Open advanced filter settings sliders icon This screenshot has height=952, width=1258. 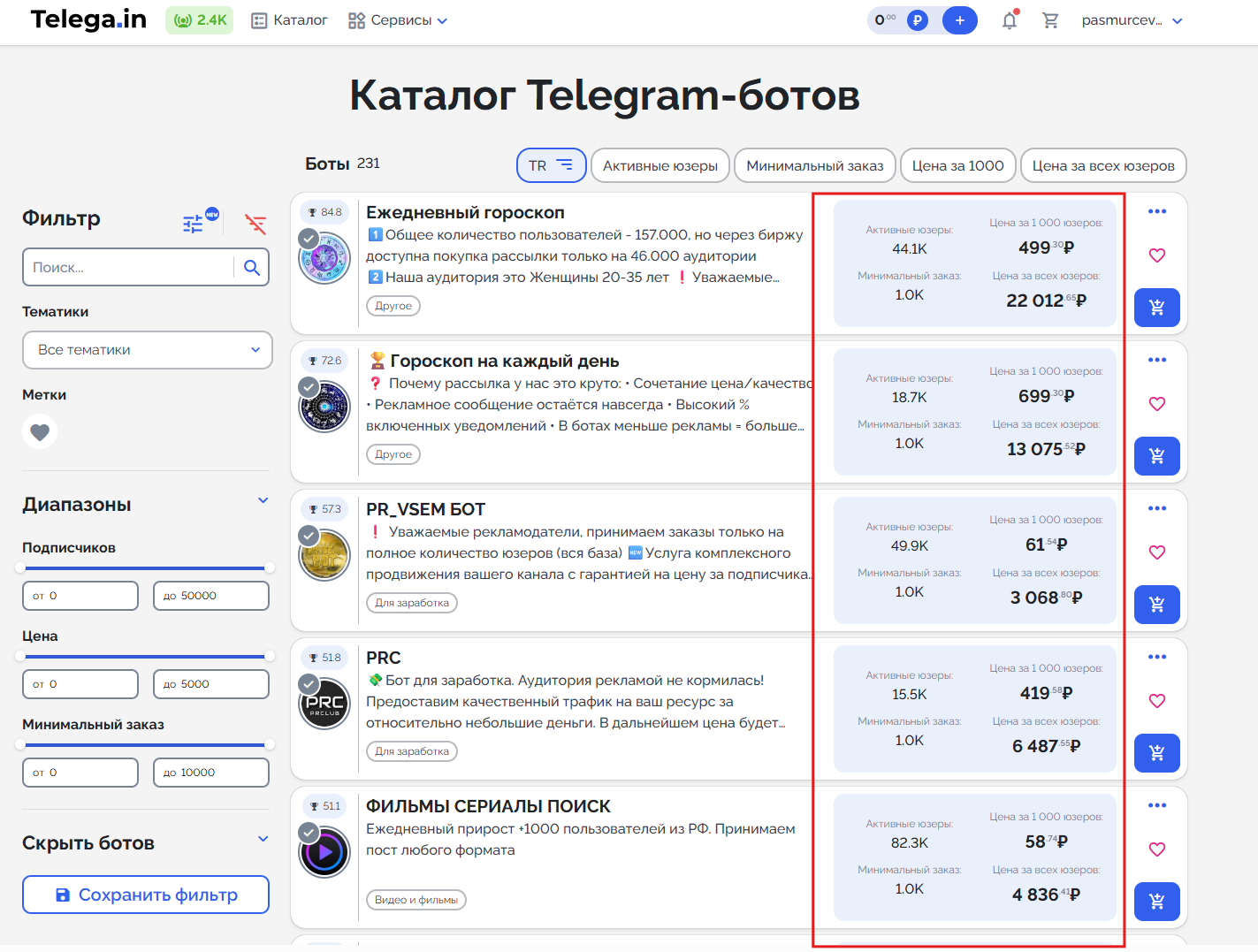click(193, 225)
